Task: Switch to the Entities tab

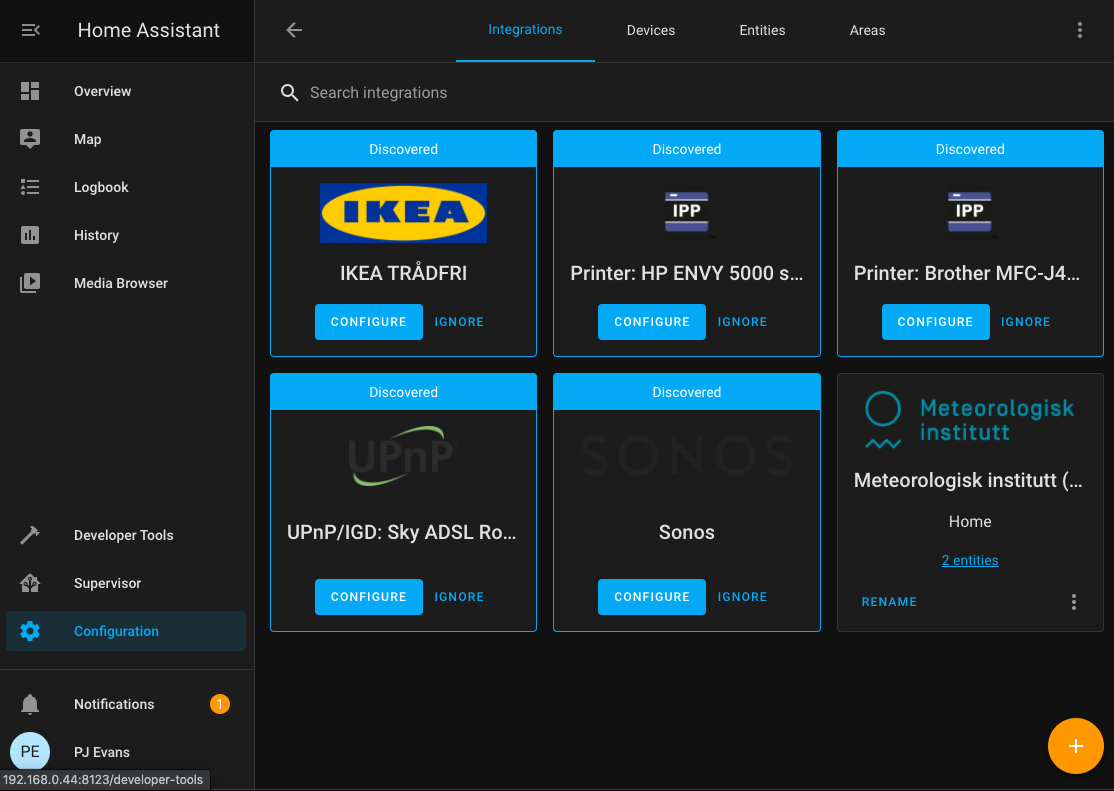Action: pos(762,31)
